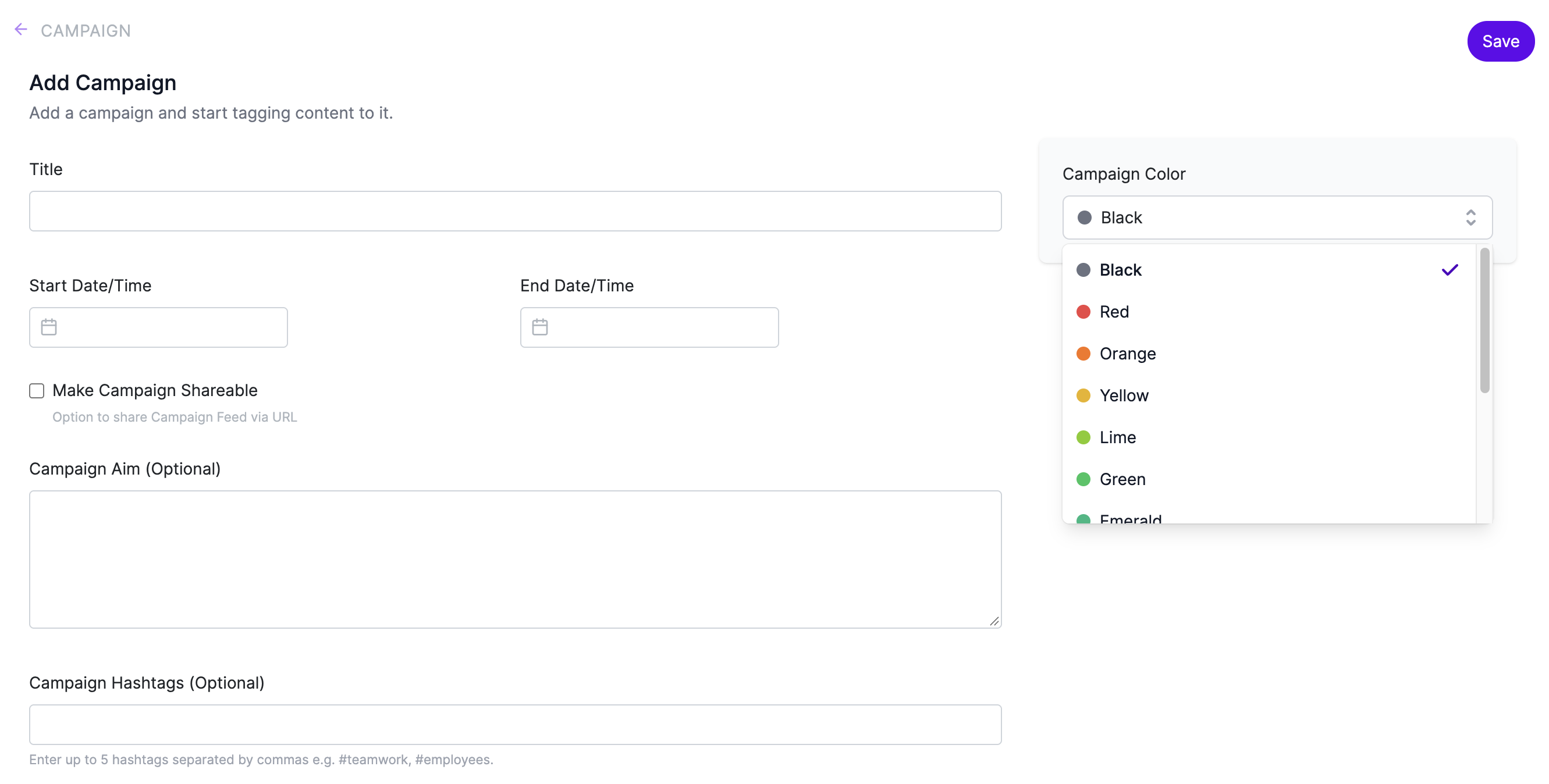Click the hashtag hint text about #teamwork
The height and width of the screenshot is (784, 1549).
click(261, 760)
